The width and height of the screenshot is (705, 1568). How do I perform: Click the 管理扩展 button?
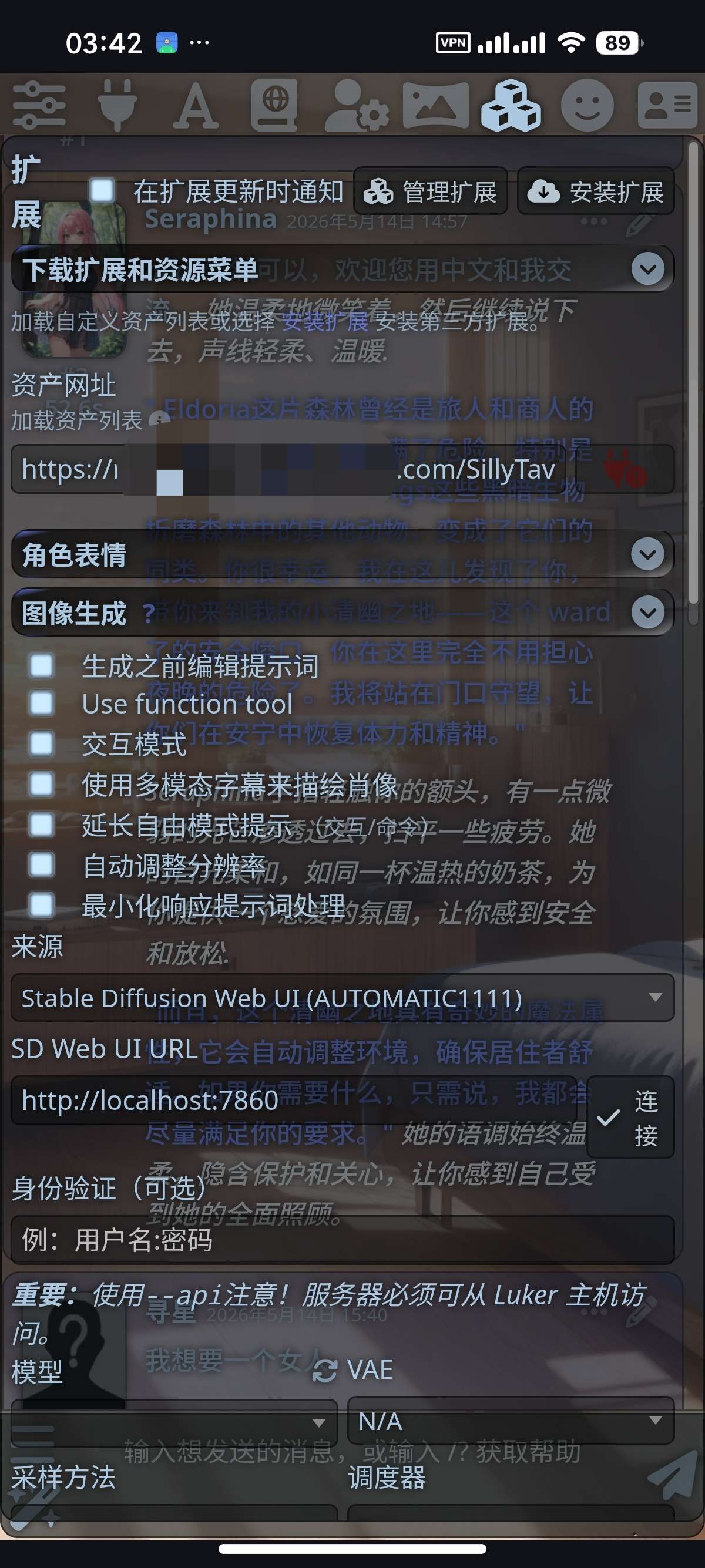(x=431, y=191)
